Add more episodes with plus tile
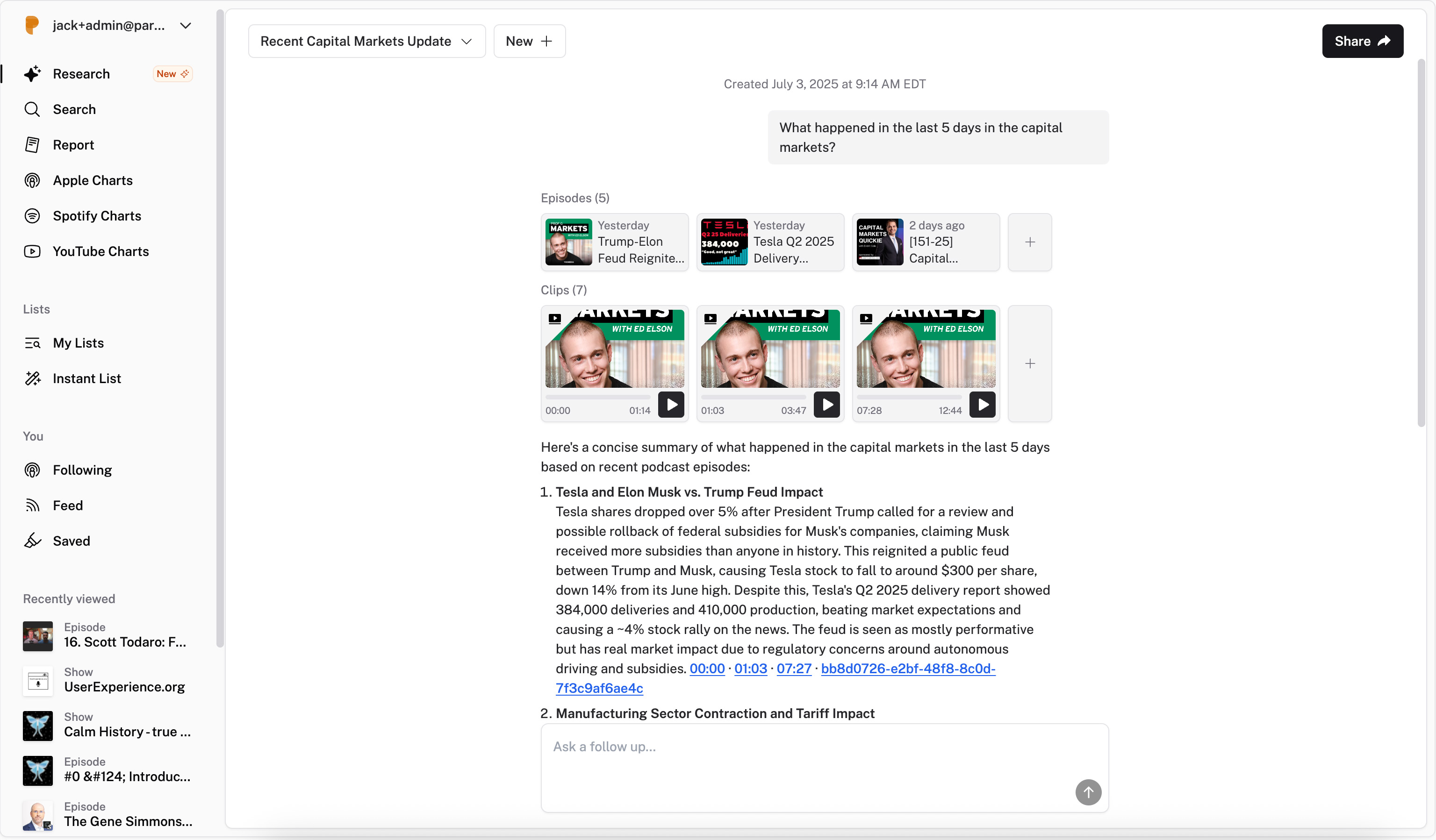This screenshot has width=1436, height=840. [x=1030, y=242]
